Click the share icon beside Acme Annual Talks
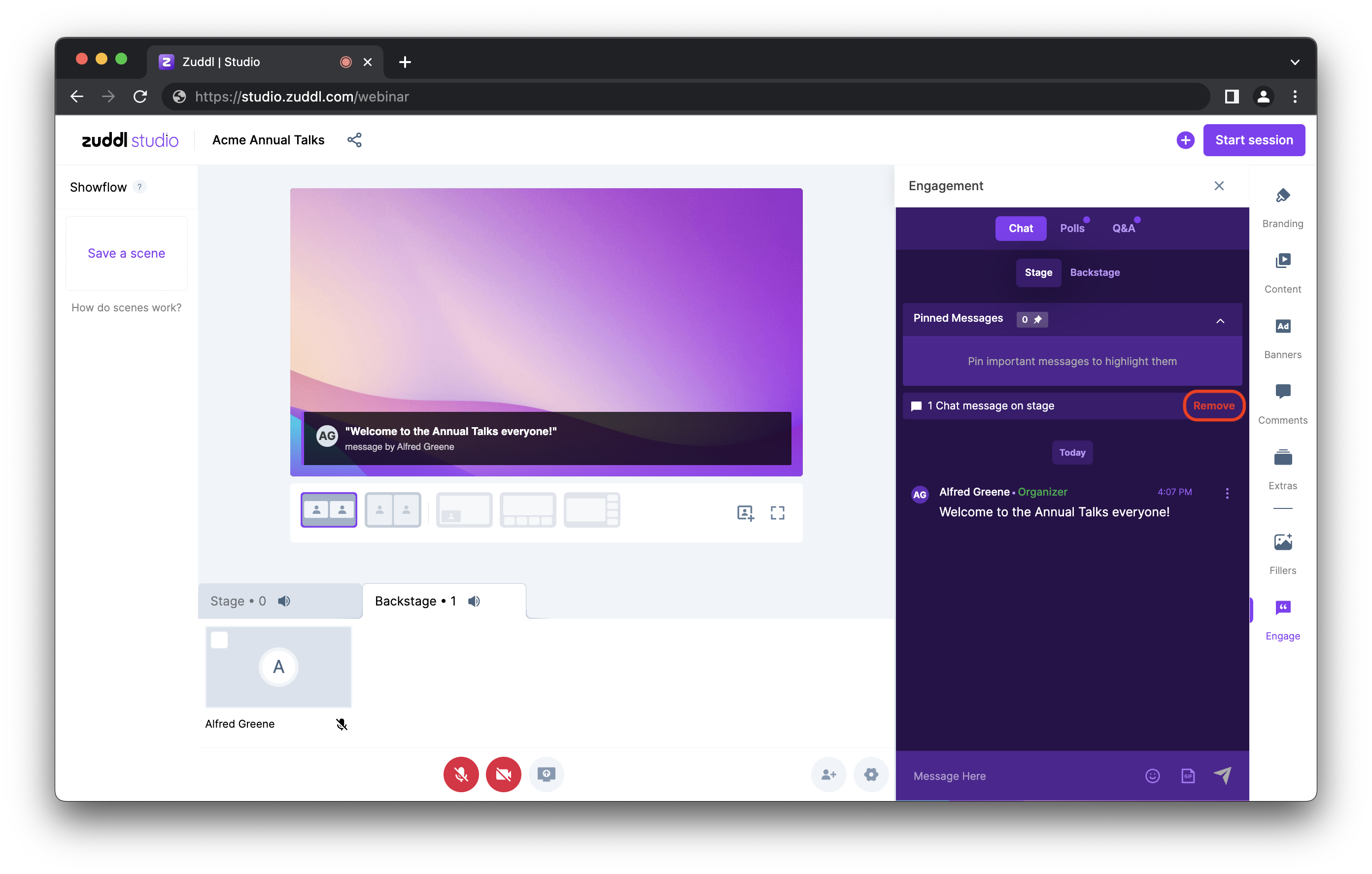Image resolution: width=1372 pixels, height=874 pixels. pyautogui.click(x=354, y=140)
